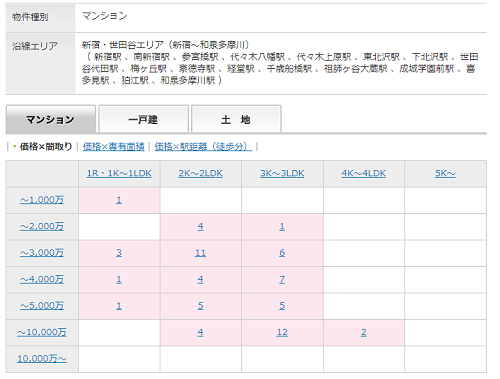This screenshot has width=500, height=379.
Task: Open the 価格×専有面積 link
Action: point(114,146)
